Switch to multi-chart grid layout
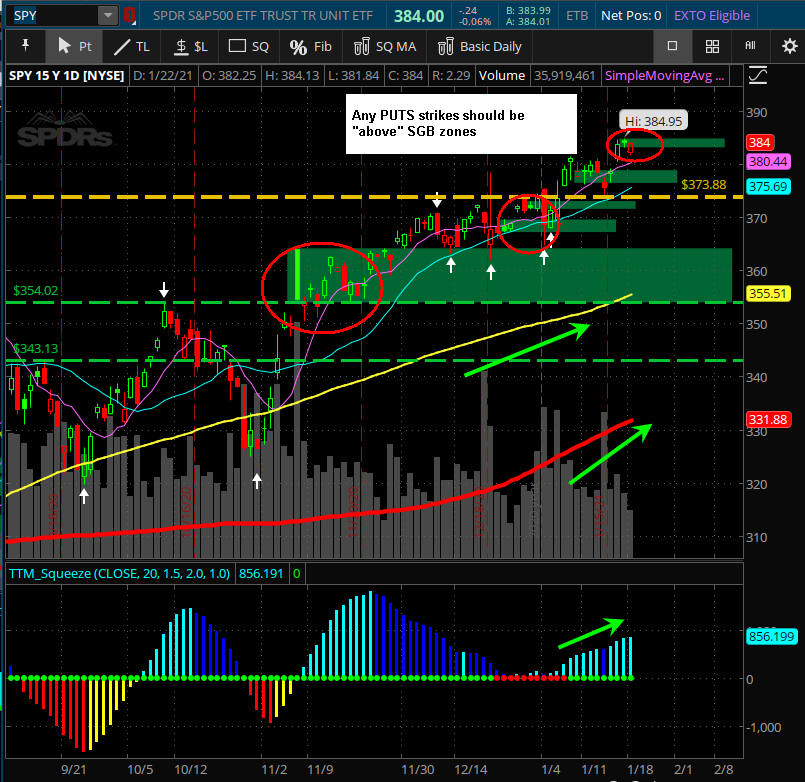 [712, 46]
